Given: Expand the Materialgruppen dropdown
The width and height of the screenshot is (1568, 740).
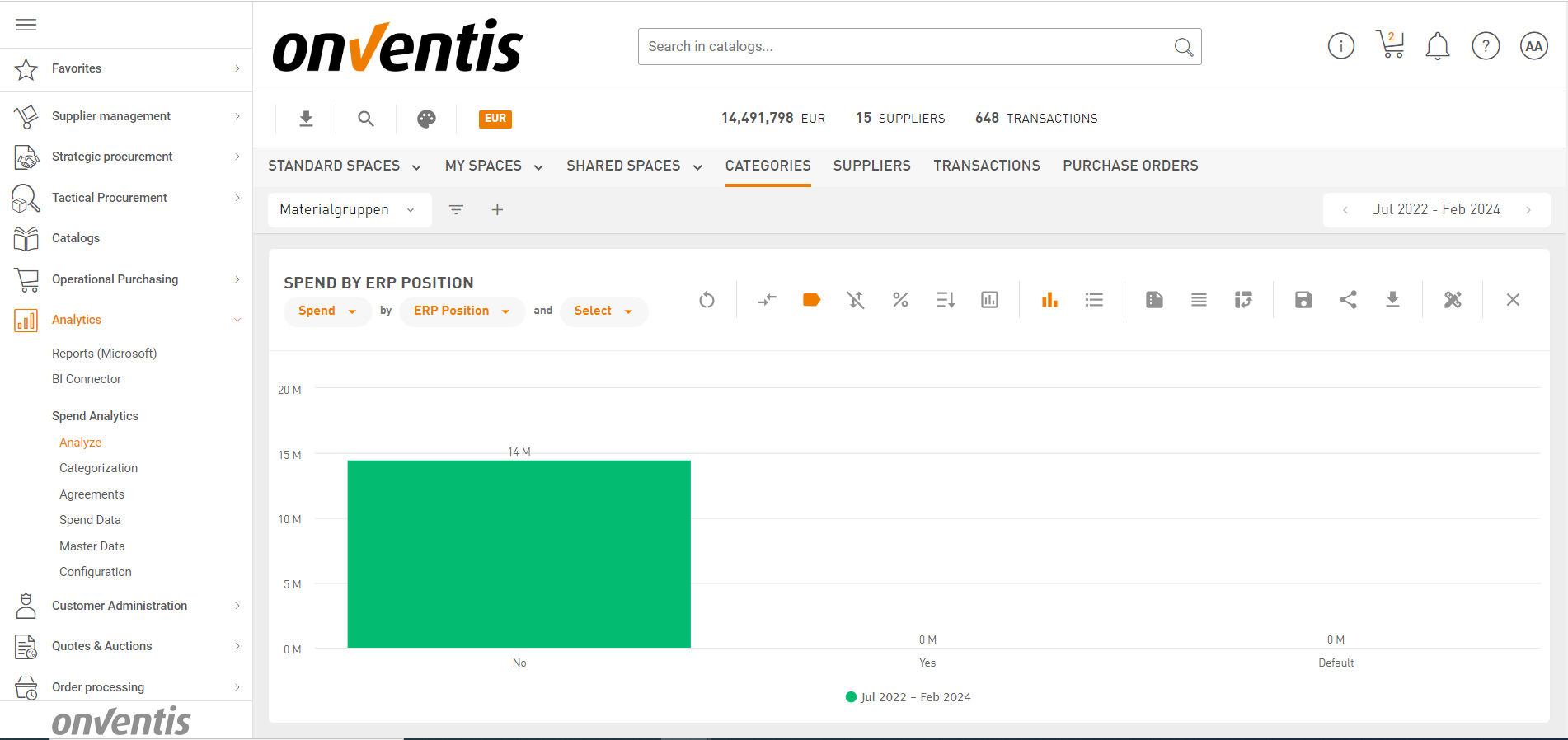Looking at the screenshot, I should point(348,210).
